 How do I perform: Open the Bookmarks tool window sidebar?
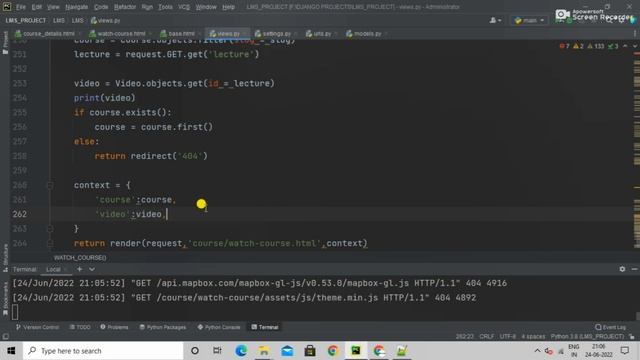[x=5, y=298]
